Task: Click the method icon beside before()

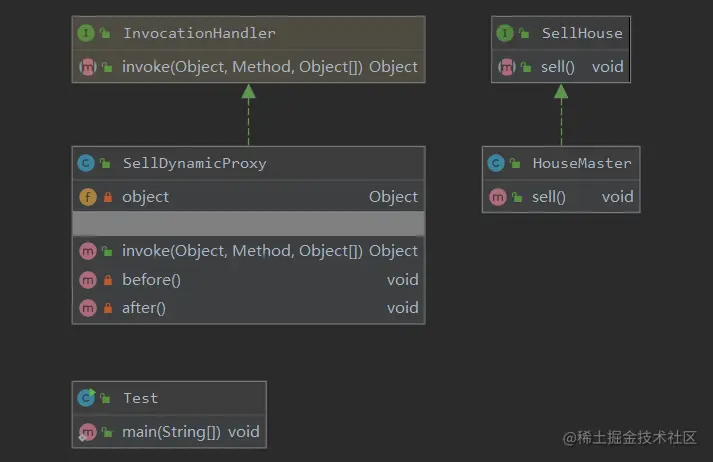Action: (x=86, y=280)
